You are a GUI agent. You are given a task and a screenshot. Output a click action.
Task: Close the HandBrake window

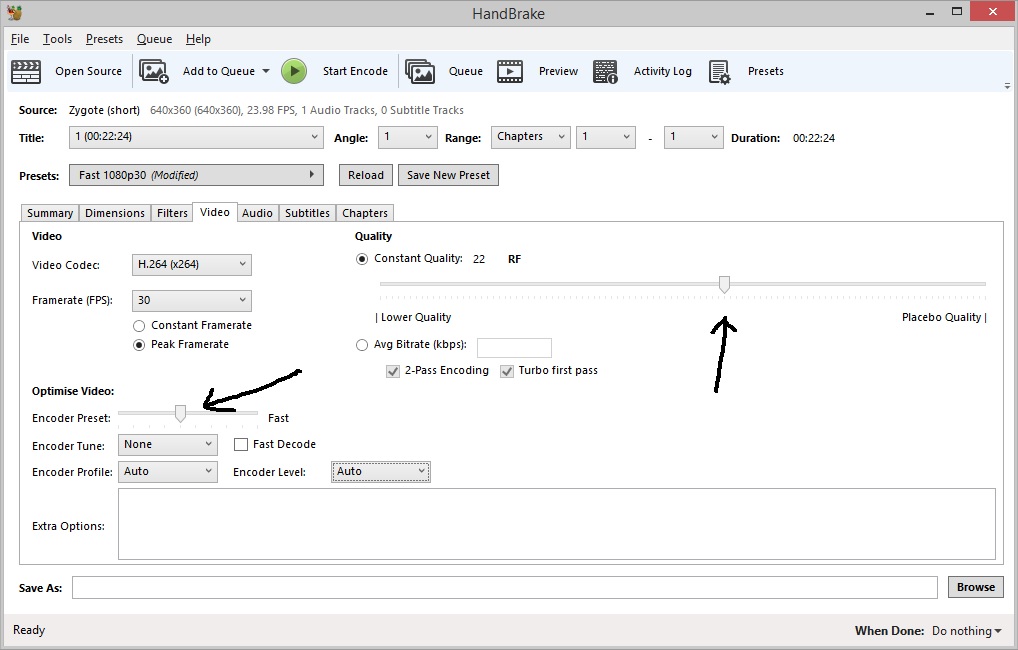993,12
